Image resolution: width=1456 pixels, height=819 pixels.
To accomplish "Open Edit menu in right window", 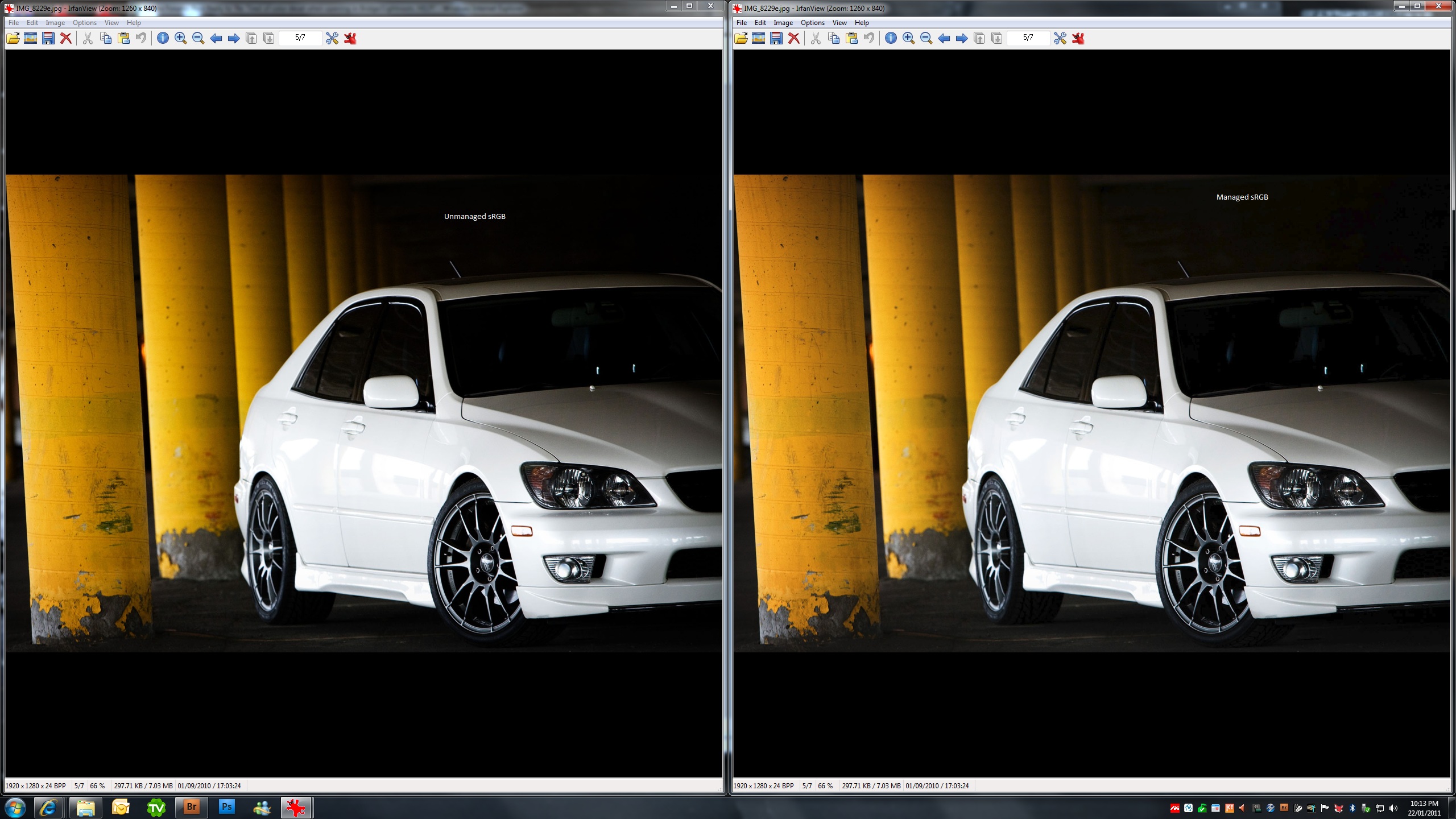I will [760, 23].
